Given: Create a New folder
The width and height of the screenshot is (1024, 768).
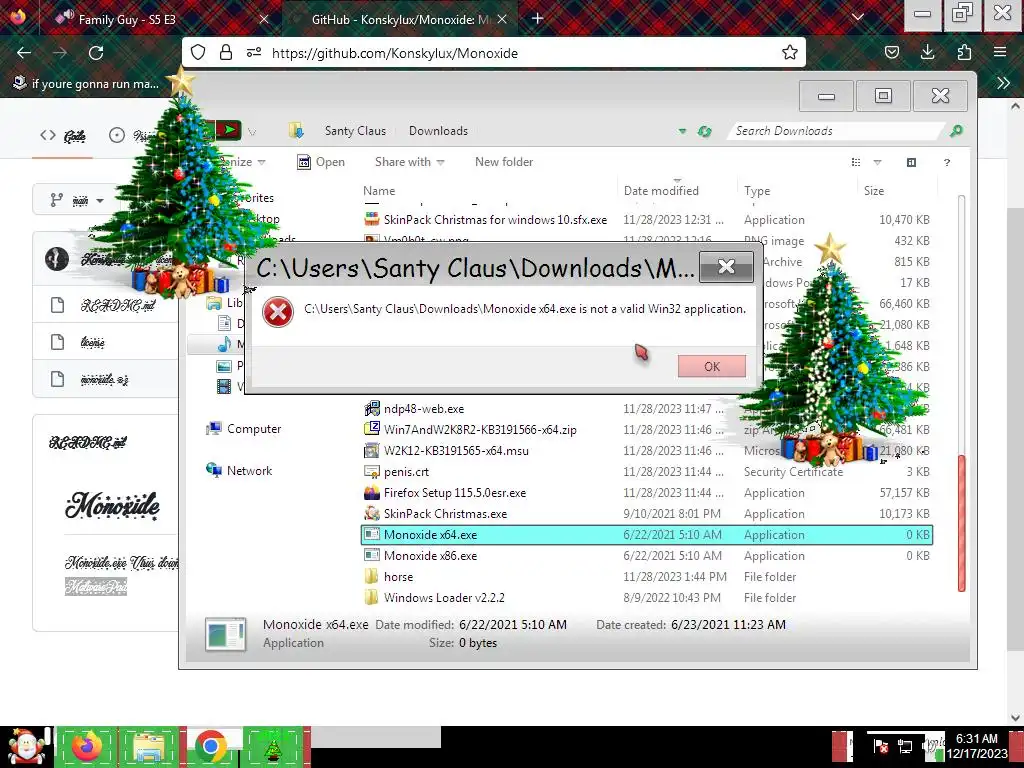Looking at the screenshot, I should coord(504,162).
